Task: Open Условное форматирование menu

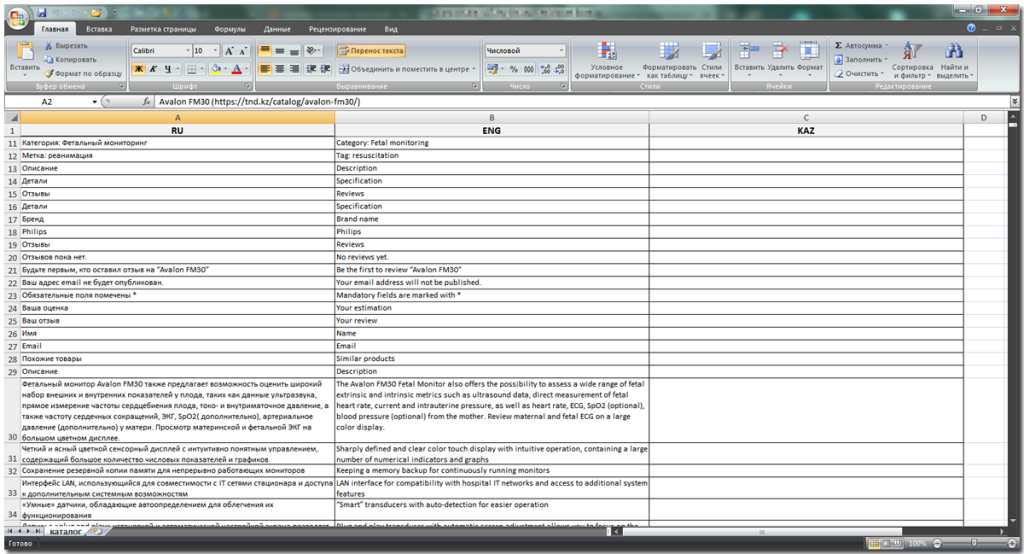Action: (607, 60)
